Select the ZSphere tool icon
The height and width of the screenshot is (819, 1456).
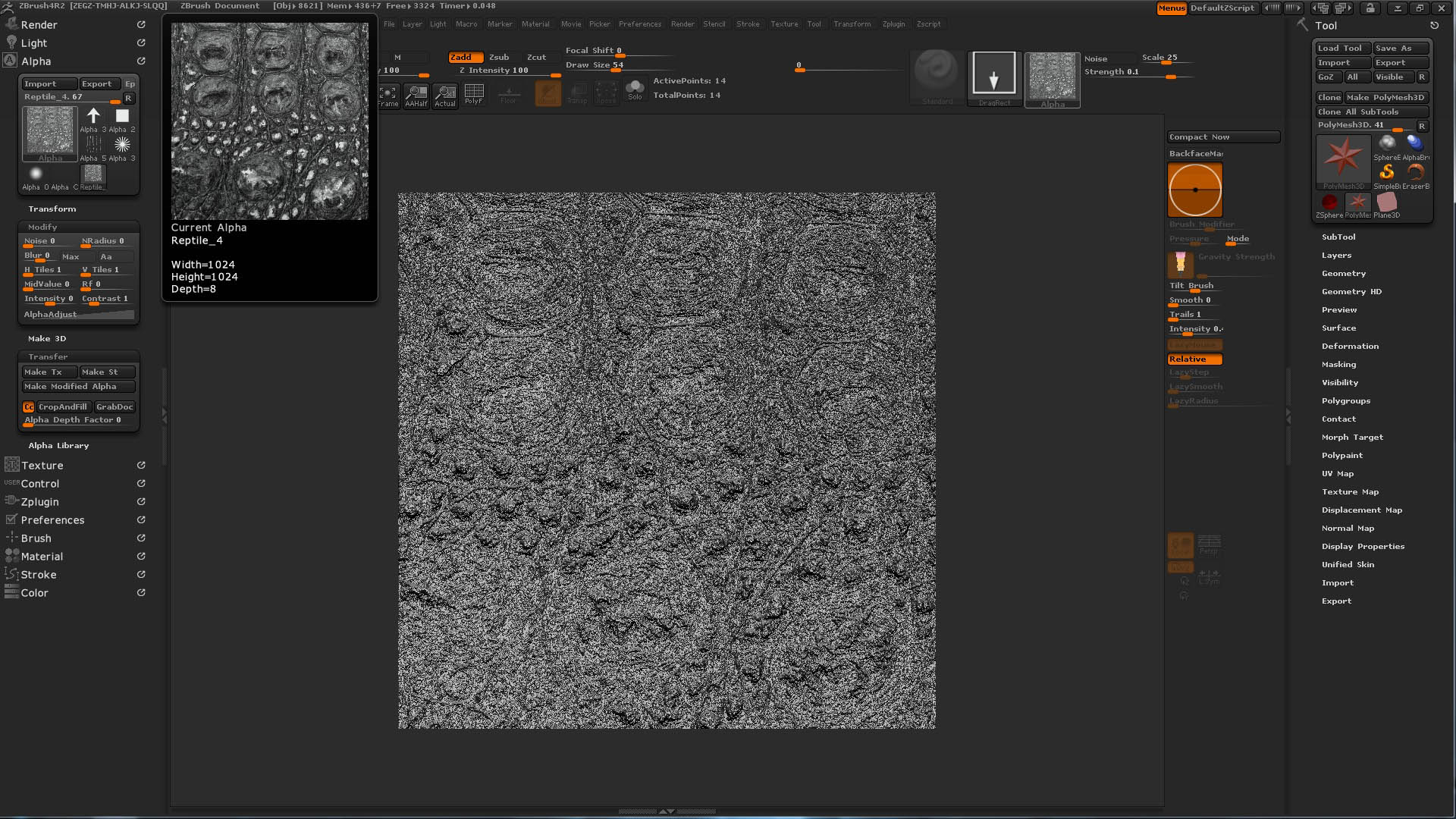click(1329, 205)
